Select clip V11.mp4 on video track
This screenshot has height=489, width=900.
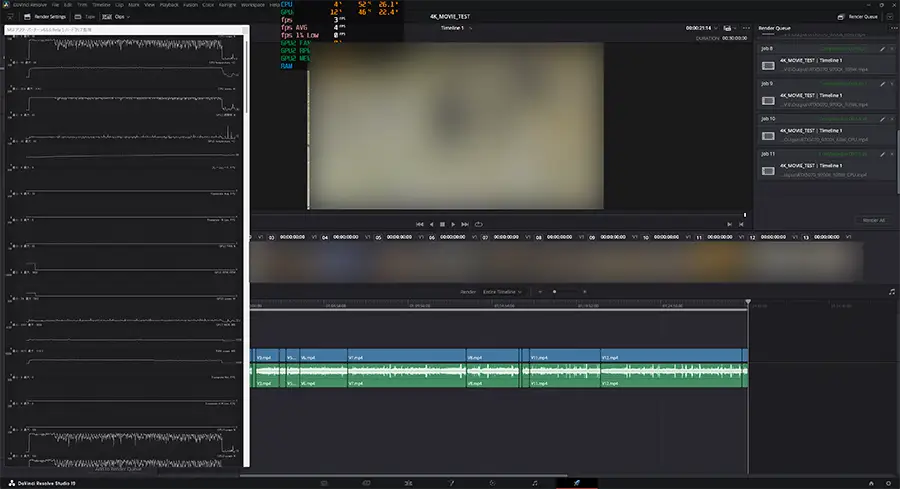tap(565, 356)
